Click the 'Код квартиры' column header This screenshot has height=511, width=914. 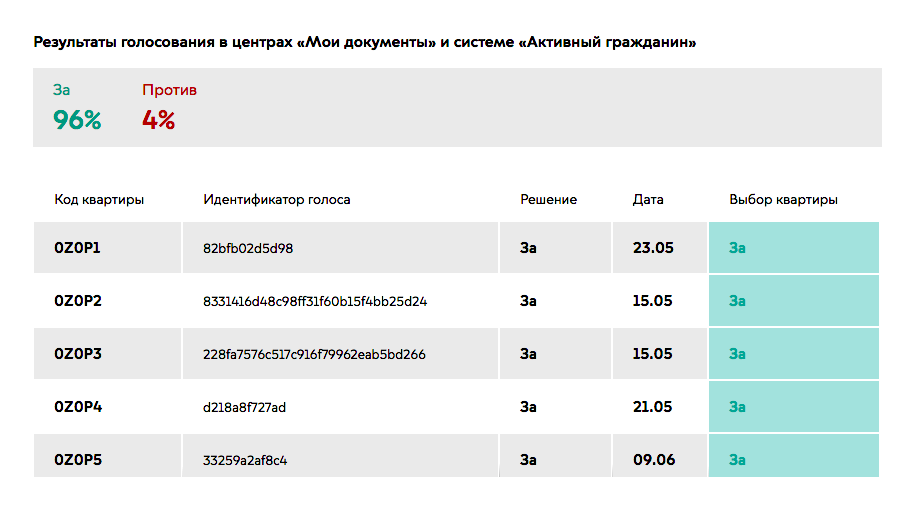(x=99, y=199)
